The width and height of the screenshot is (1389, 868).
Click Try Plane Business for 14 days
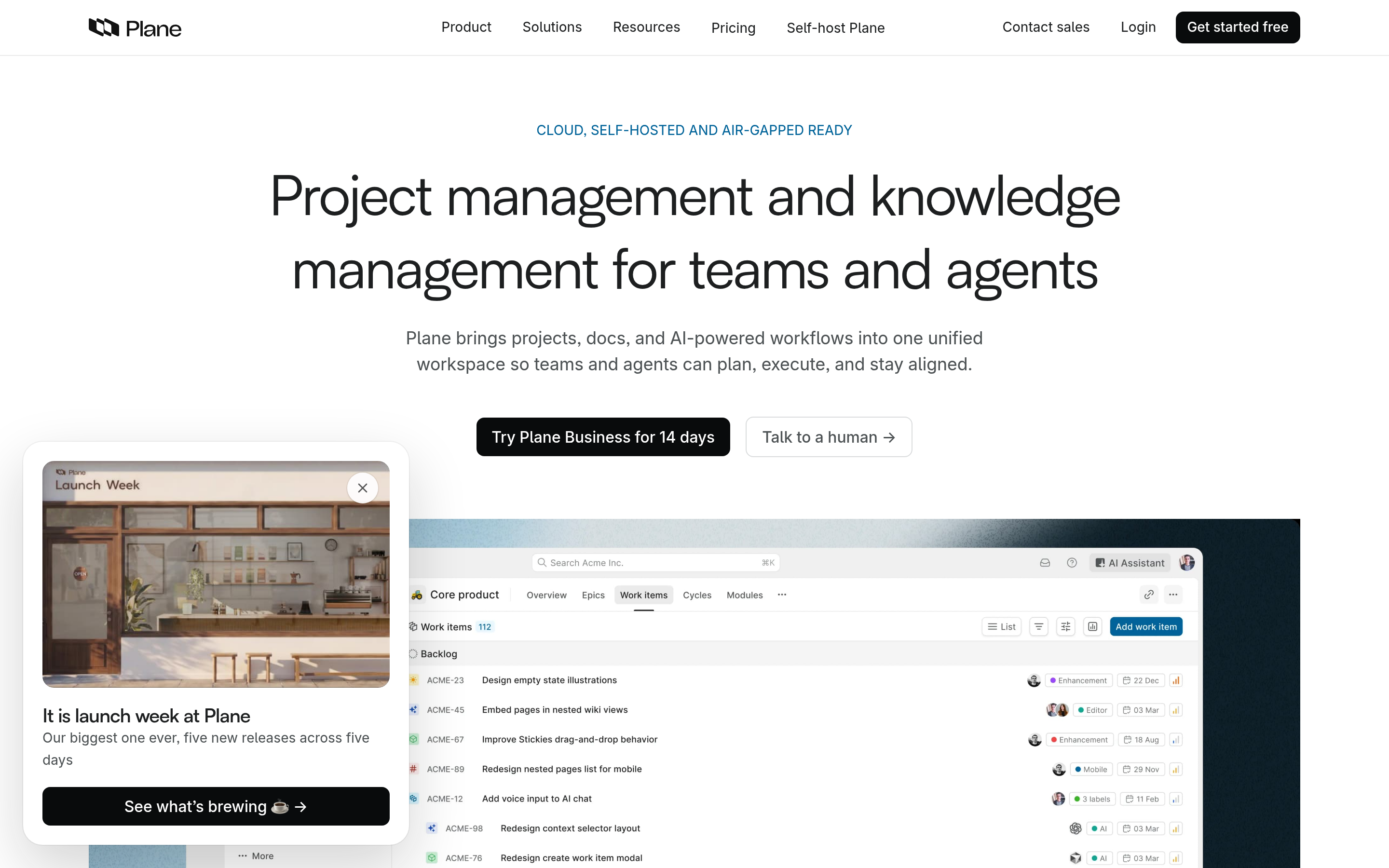coord(603,437)
